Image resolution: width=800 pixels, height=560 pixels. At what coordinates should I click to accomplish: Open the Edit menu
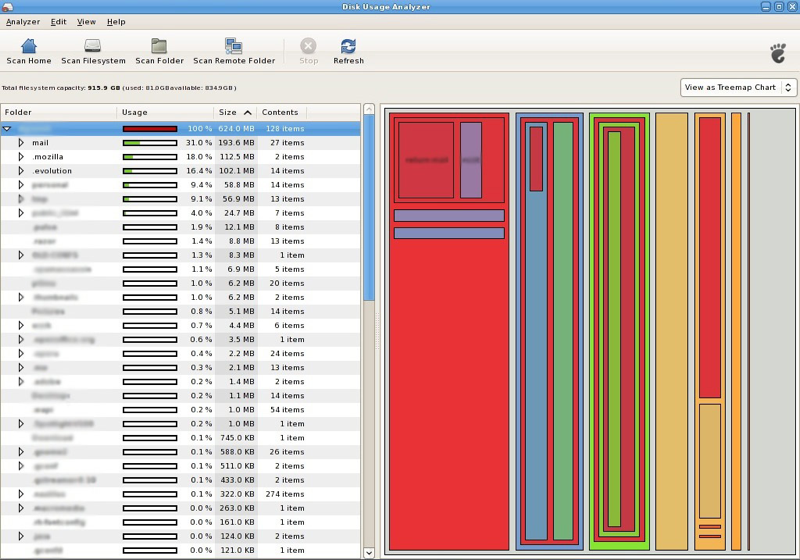58,22
